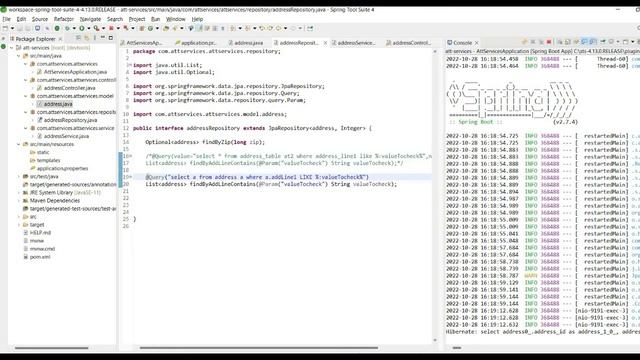Open the green Boot Dashboard toolbar icon

pyautogui.click(x=57, y=28)
